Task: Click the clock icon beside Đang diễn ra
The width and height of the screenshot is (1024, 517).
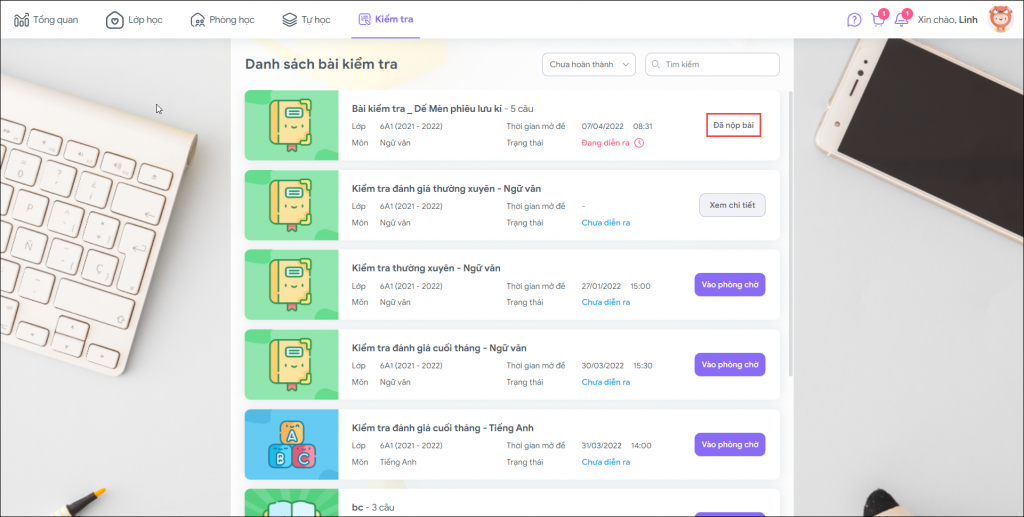Action: [x=639, y=143]
